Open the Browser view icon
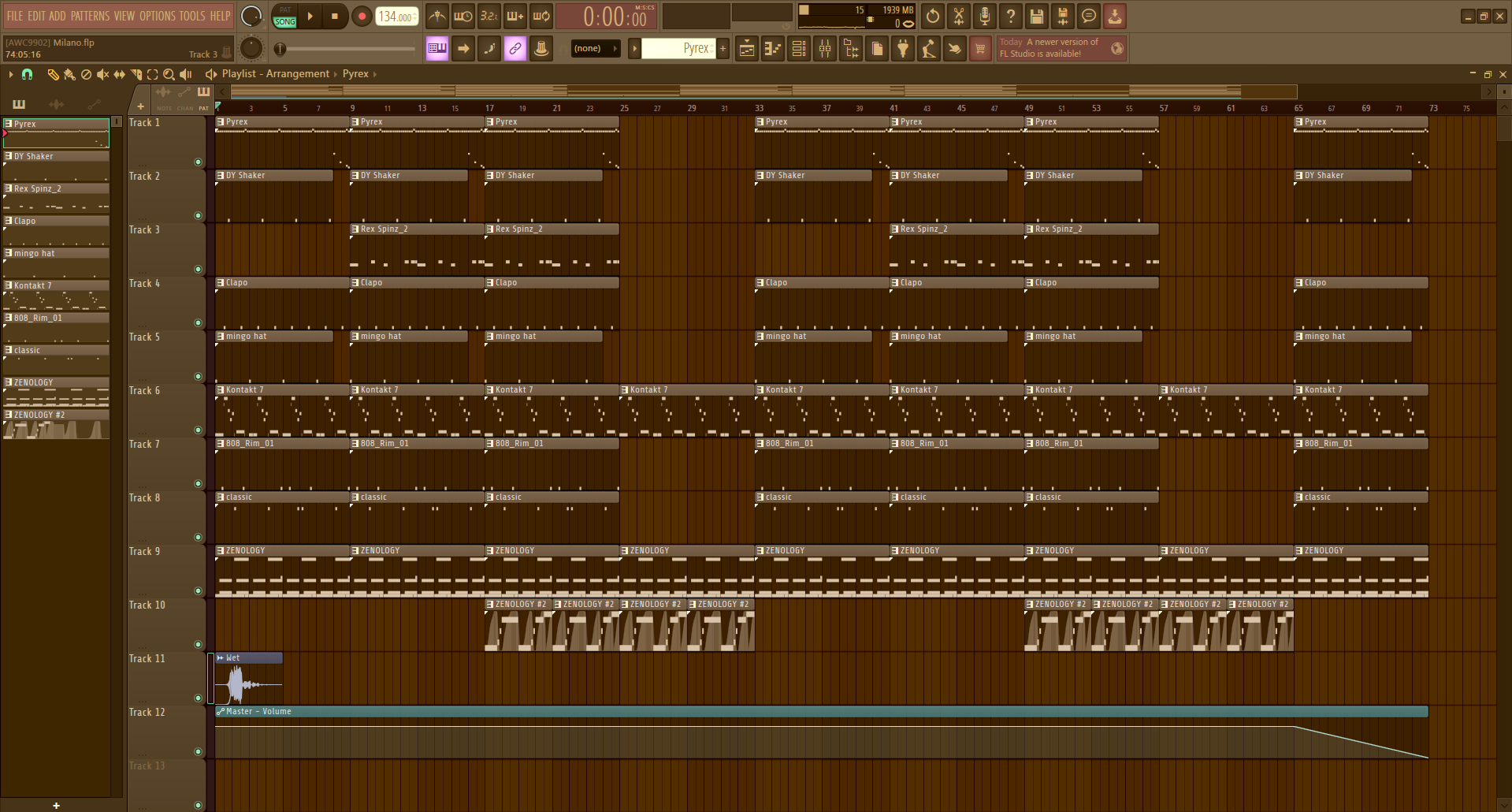Viewport: 1512px width, 812px height. (851, 49)
